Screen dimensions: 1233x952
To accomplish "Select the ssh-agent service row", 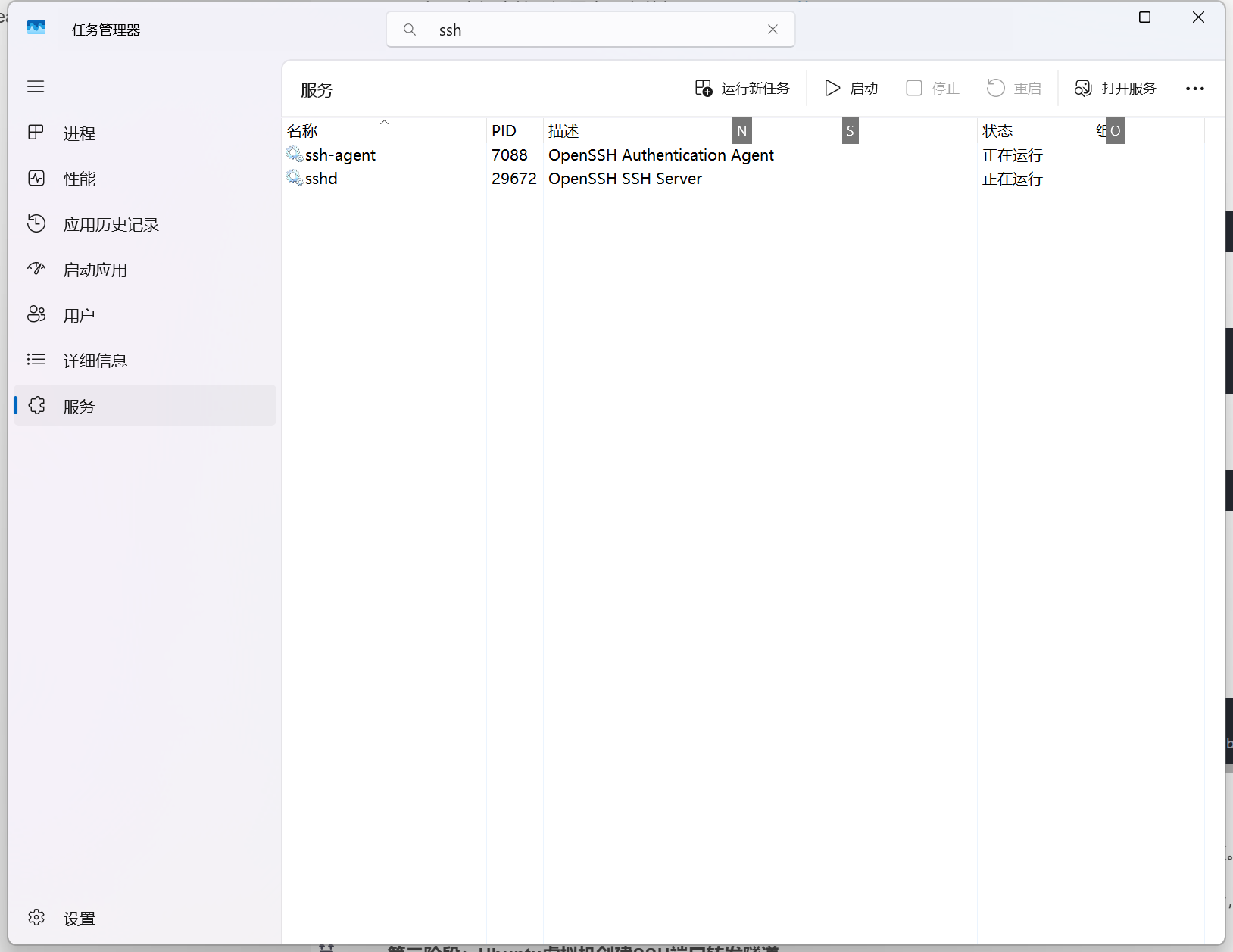I will click(744, 155).
